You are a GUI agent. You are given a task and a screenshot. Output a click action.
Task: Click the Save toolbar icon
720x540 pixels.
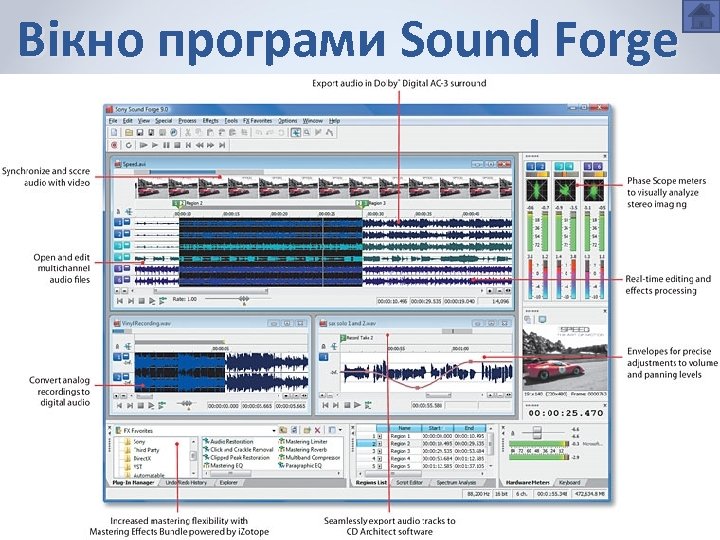point(140,132)
